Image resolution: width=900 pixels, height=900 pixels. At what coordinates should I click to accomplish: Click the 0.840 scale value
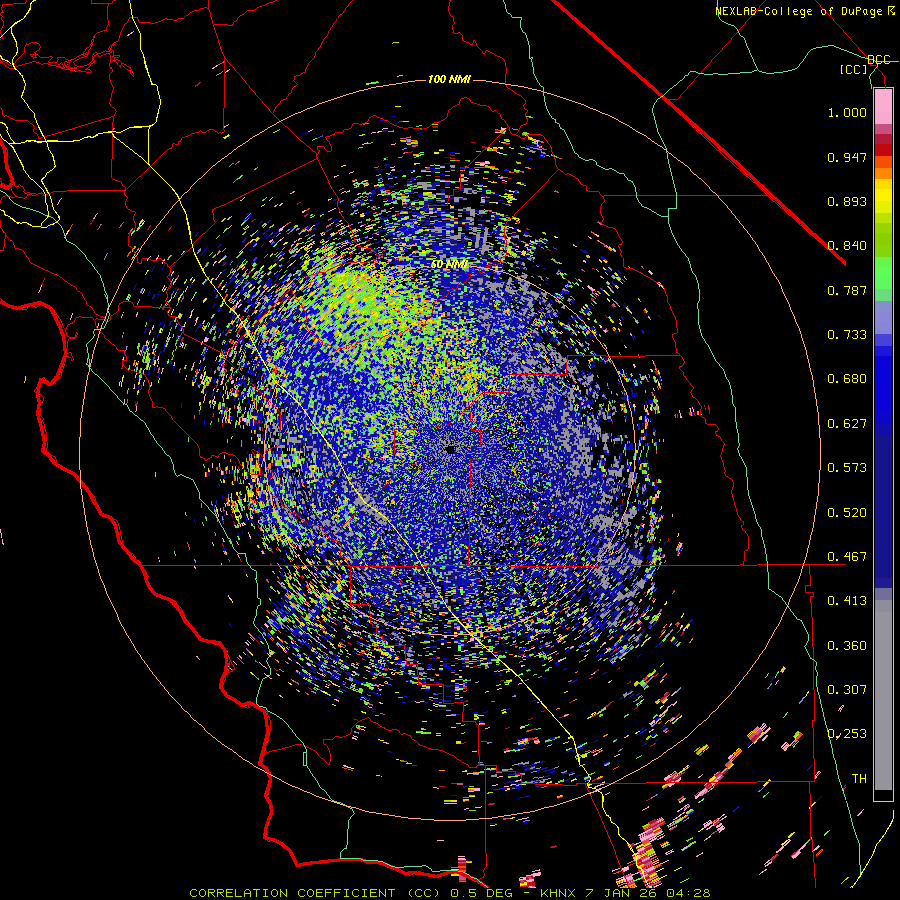pyautogui.click(x=847, y=246)
